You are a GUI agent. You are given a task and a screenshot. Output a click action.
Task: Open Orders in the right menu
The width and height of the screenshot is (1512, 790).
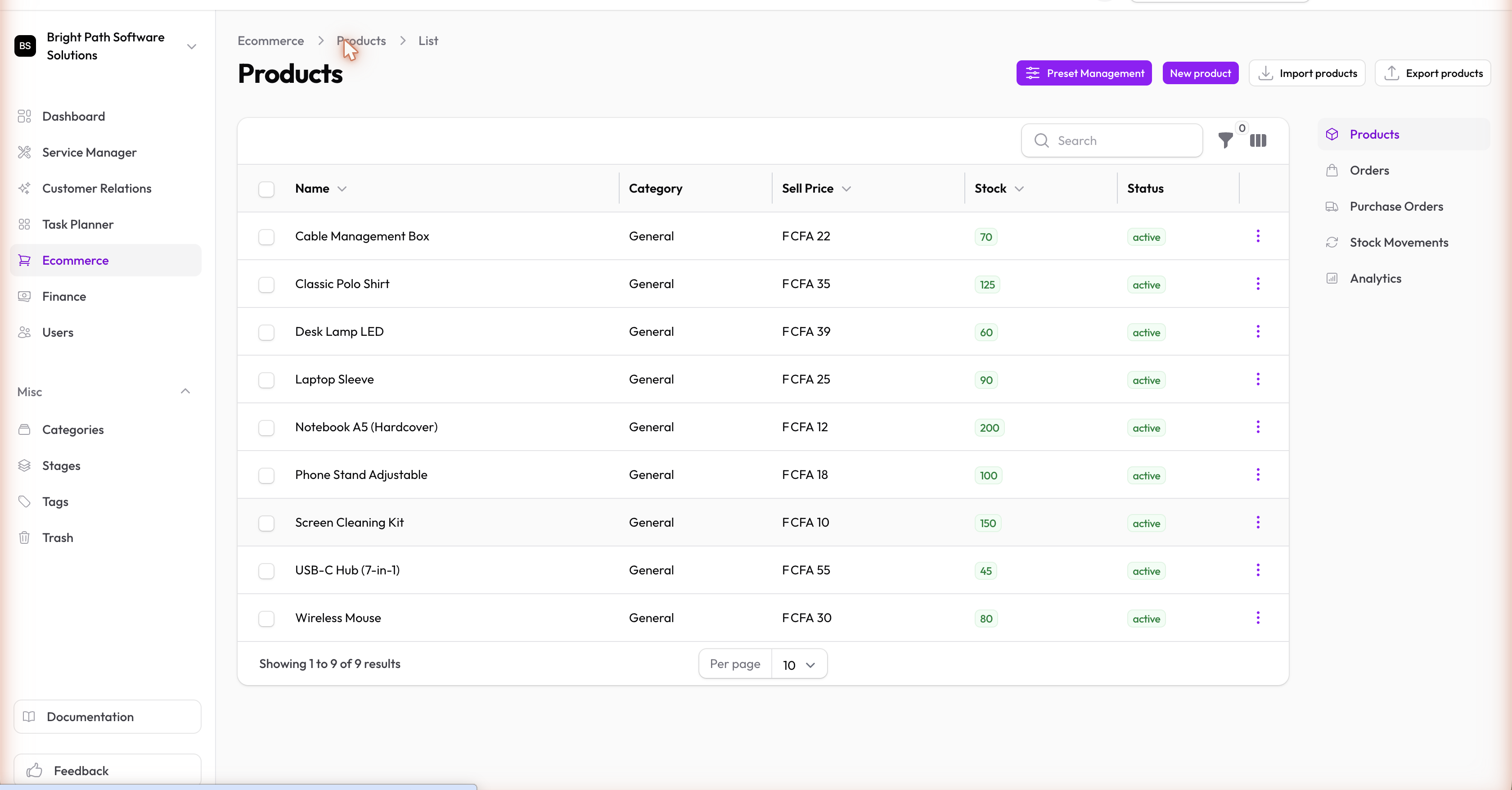pos(1404,170)
